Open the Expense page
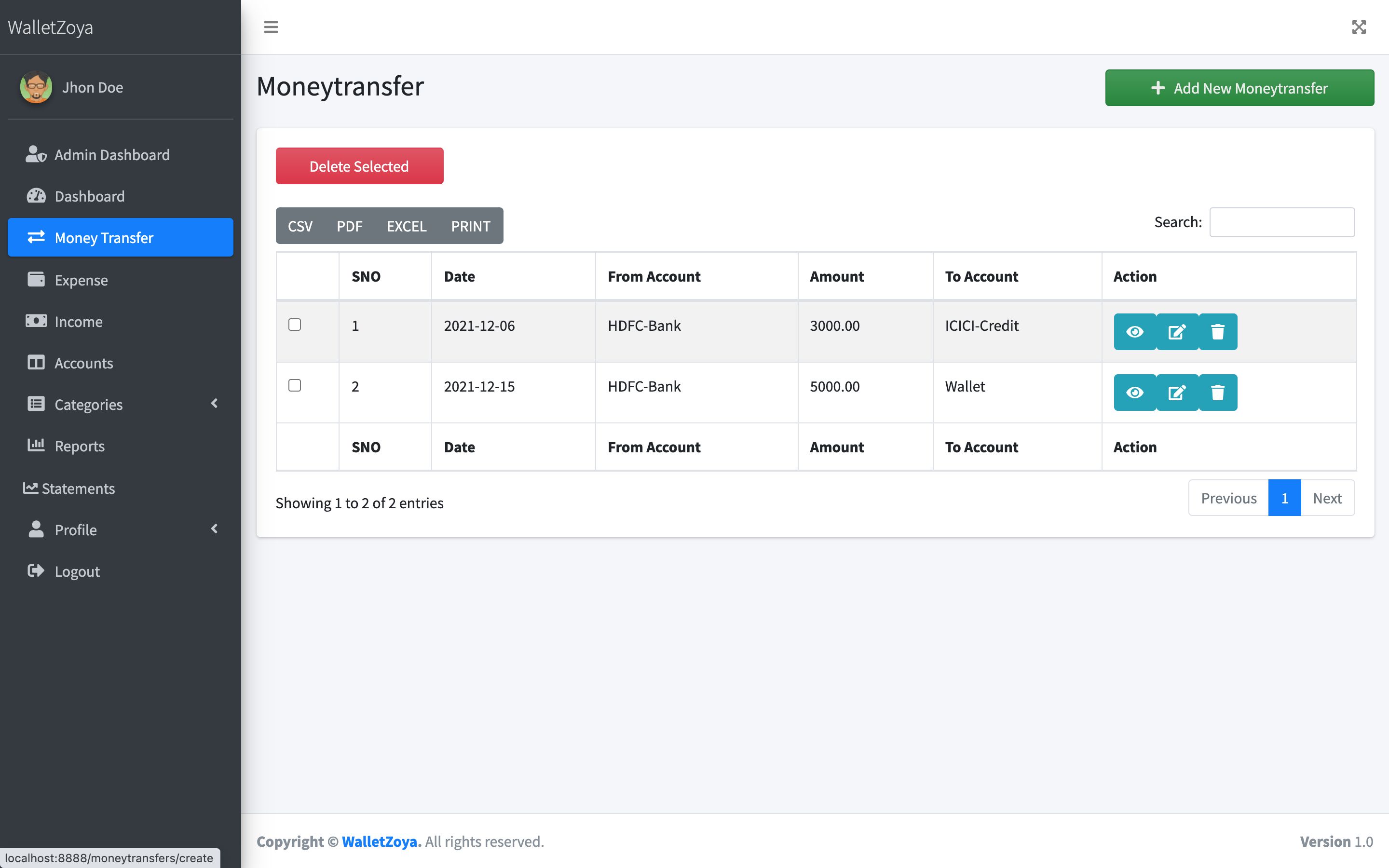Viewport: 1389px width, 868px height. [x=121, y=280]
